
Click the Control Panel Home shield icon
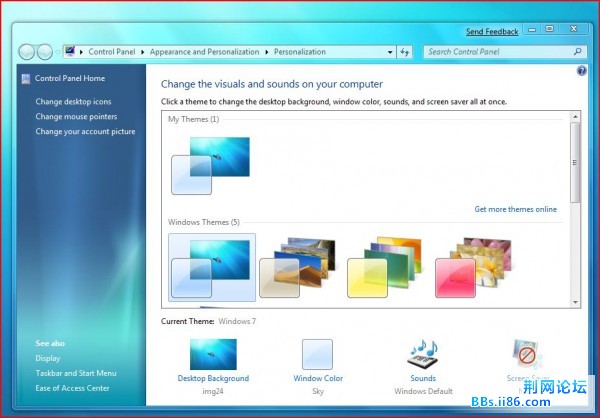click(x=26, y=79)
